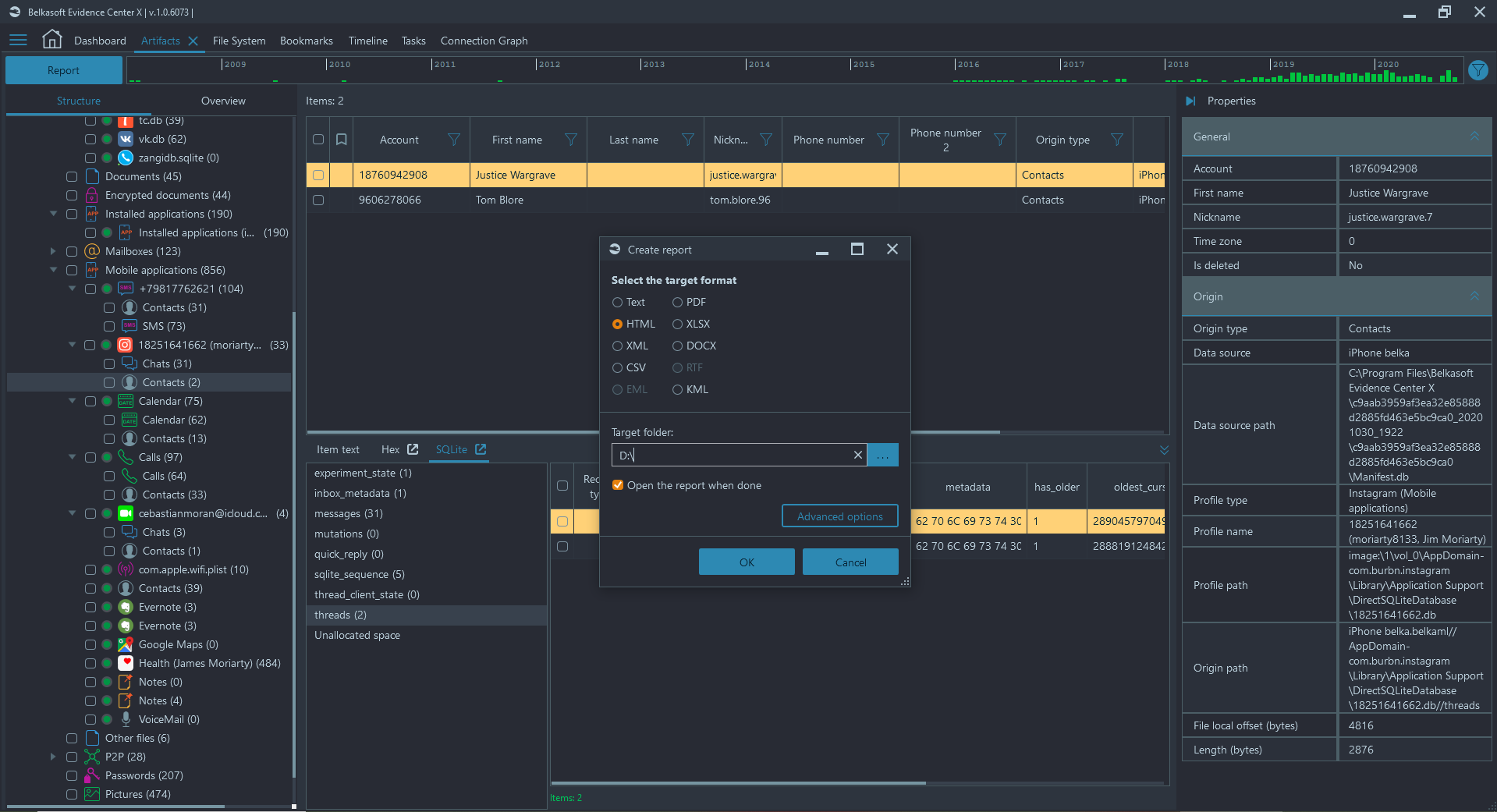This screenshot has width=1497, height=812.
Task: Select the KML format radio button
Action: (677, 389)
